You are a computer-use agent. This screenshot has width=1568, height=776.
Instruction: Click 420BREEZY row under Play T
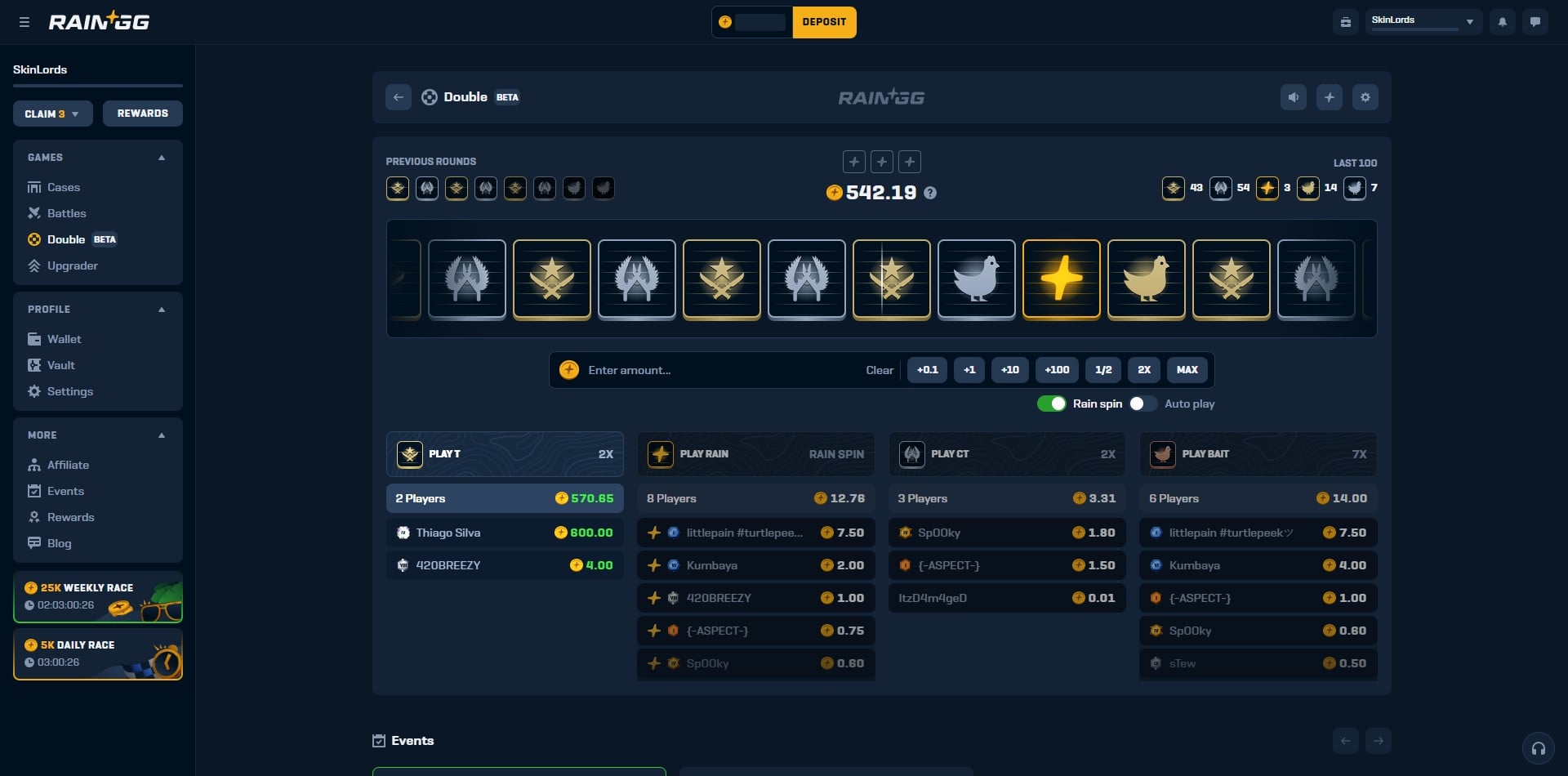[505, 565]
